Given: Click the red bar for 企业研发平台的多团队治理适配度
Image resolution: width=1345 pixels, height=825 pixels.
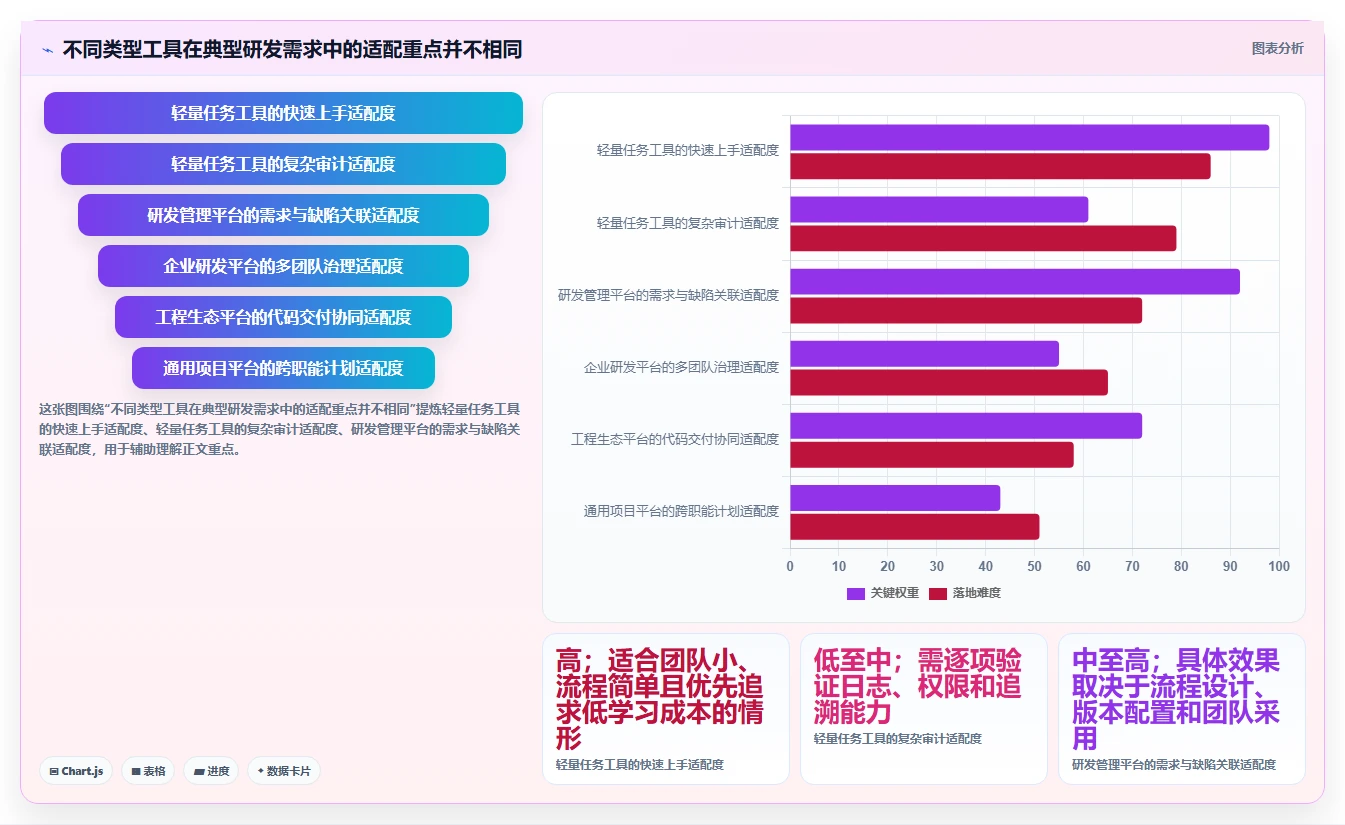Looking at the screenshot, I should pos(949,382).
